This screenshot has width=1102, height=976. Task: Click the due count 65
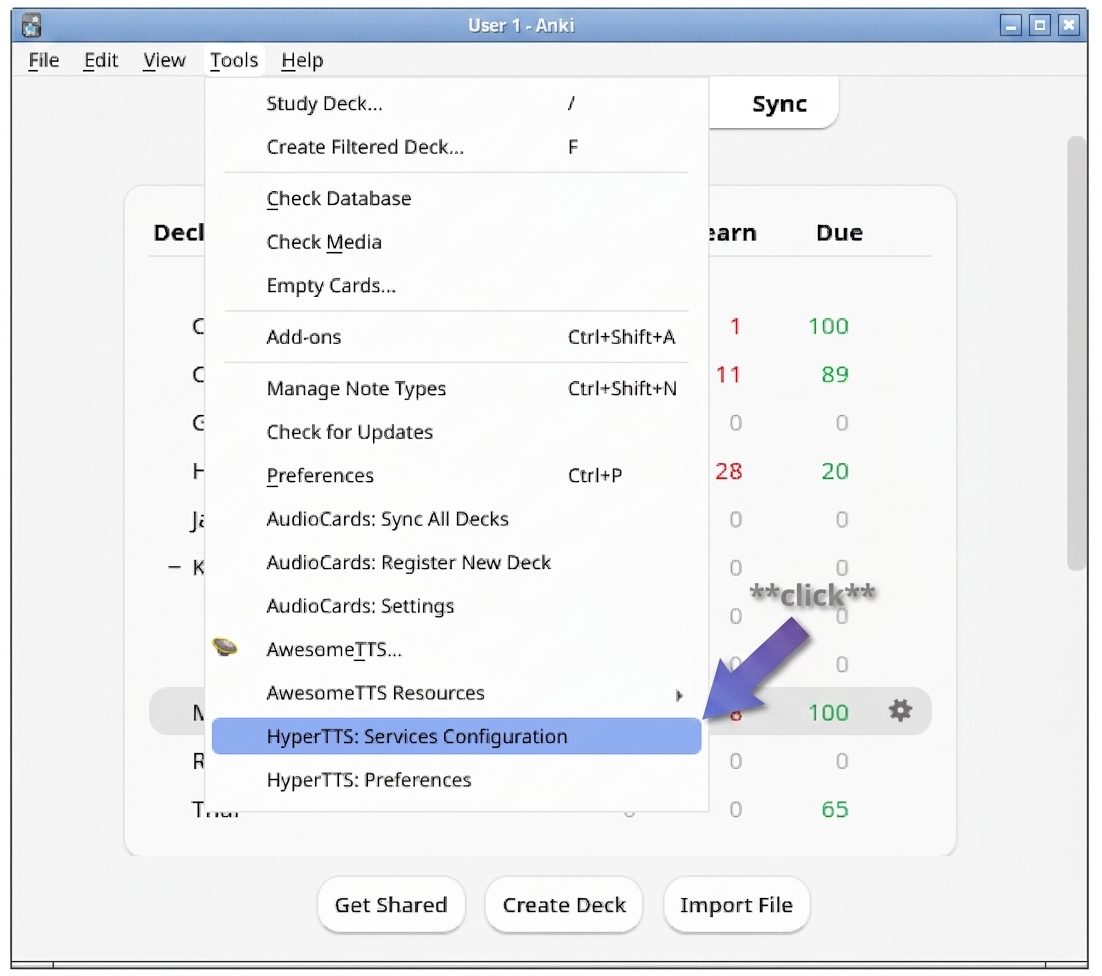835,809
